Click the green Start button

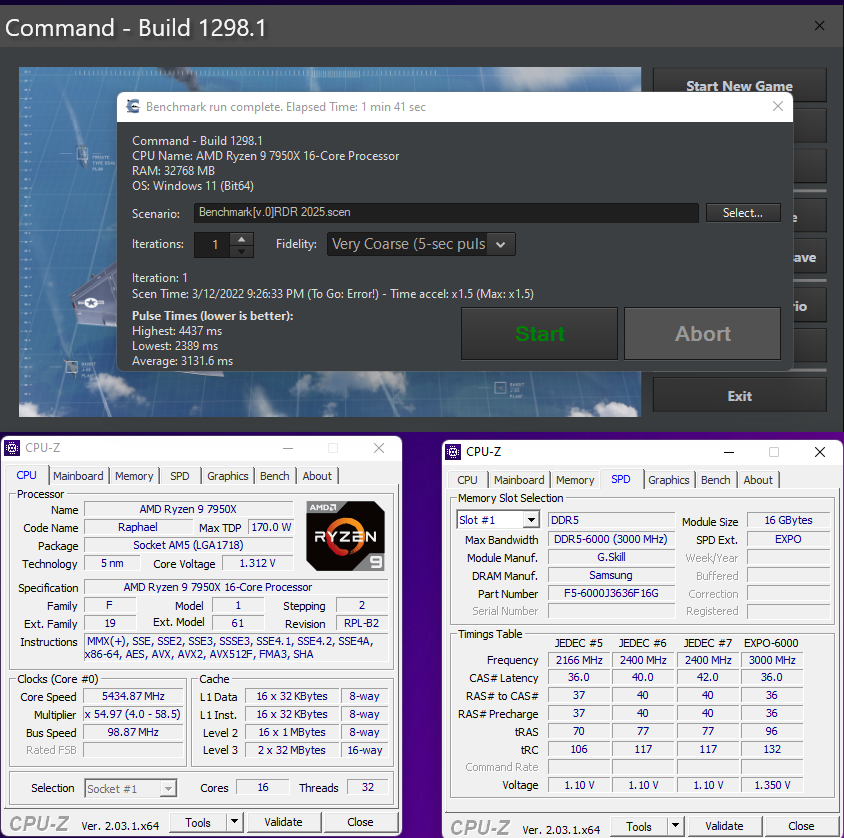pyautogui.click(x=539, y=334)
